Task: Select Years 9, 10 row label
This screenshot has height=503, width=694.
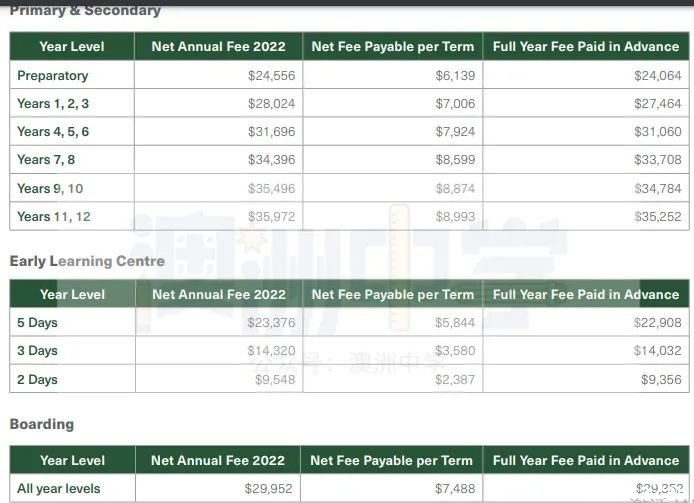Action: (x=50, y=189)
